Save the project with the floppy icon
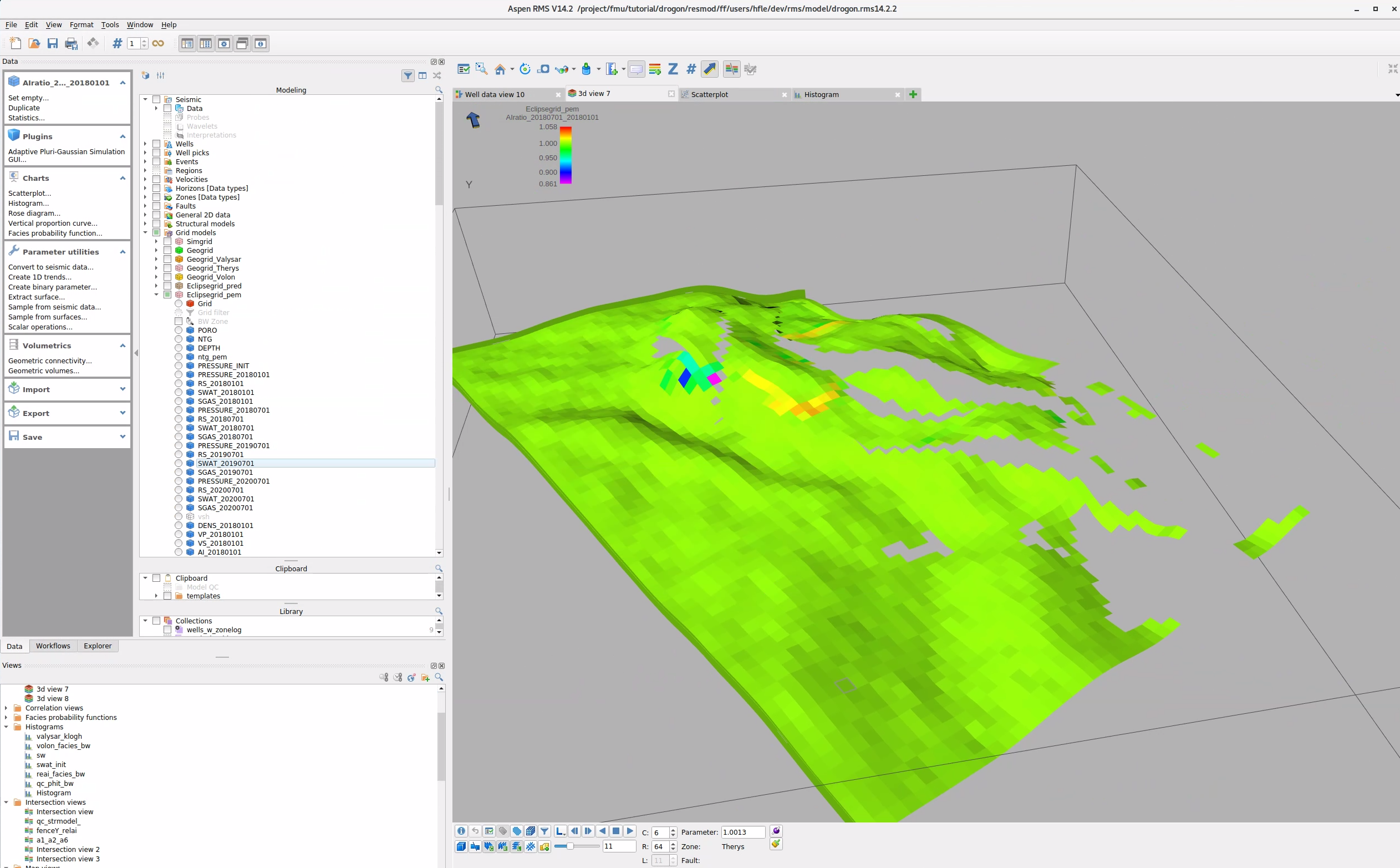The height and width of the screenshot is (868, 1400). click(x=52, y=43)
